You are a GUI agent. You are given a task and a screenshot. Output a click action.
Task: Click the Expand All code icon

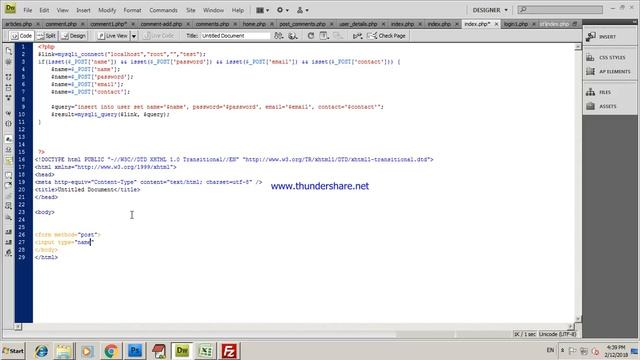tap(9, 98)
